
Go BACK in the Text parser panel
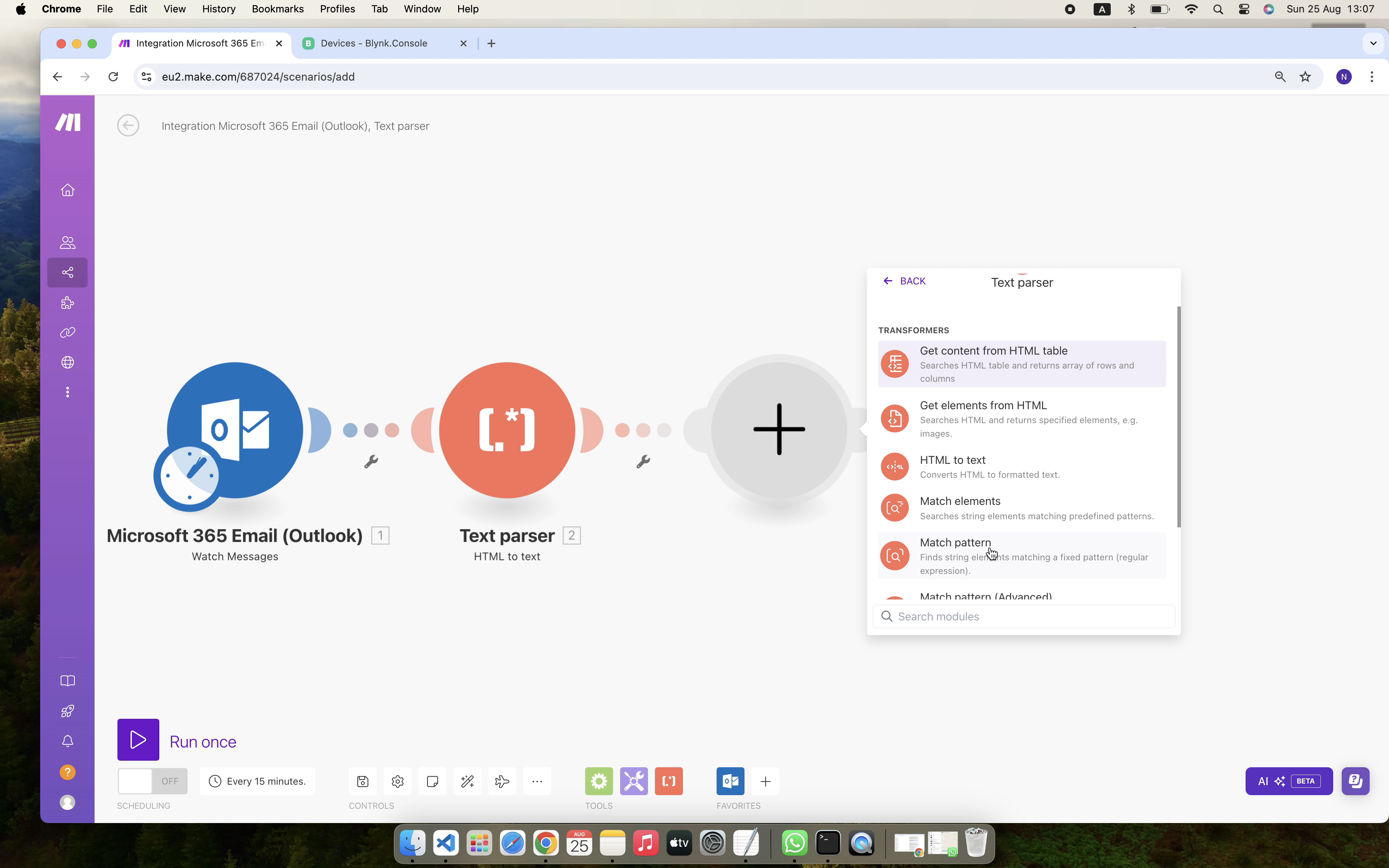tap(905, 281)
